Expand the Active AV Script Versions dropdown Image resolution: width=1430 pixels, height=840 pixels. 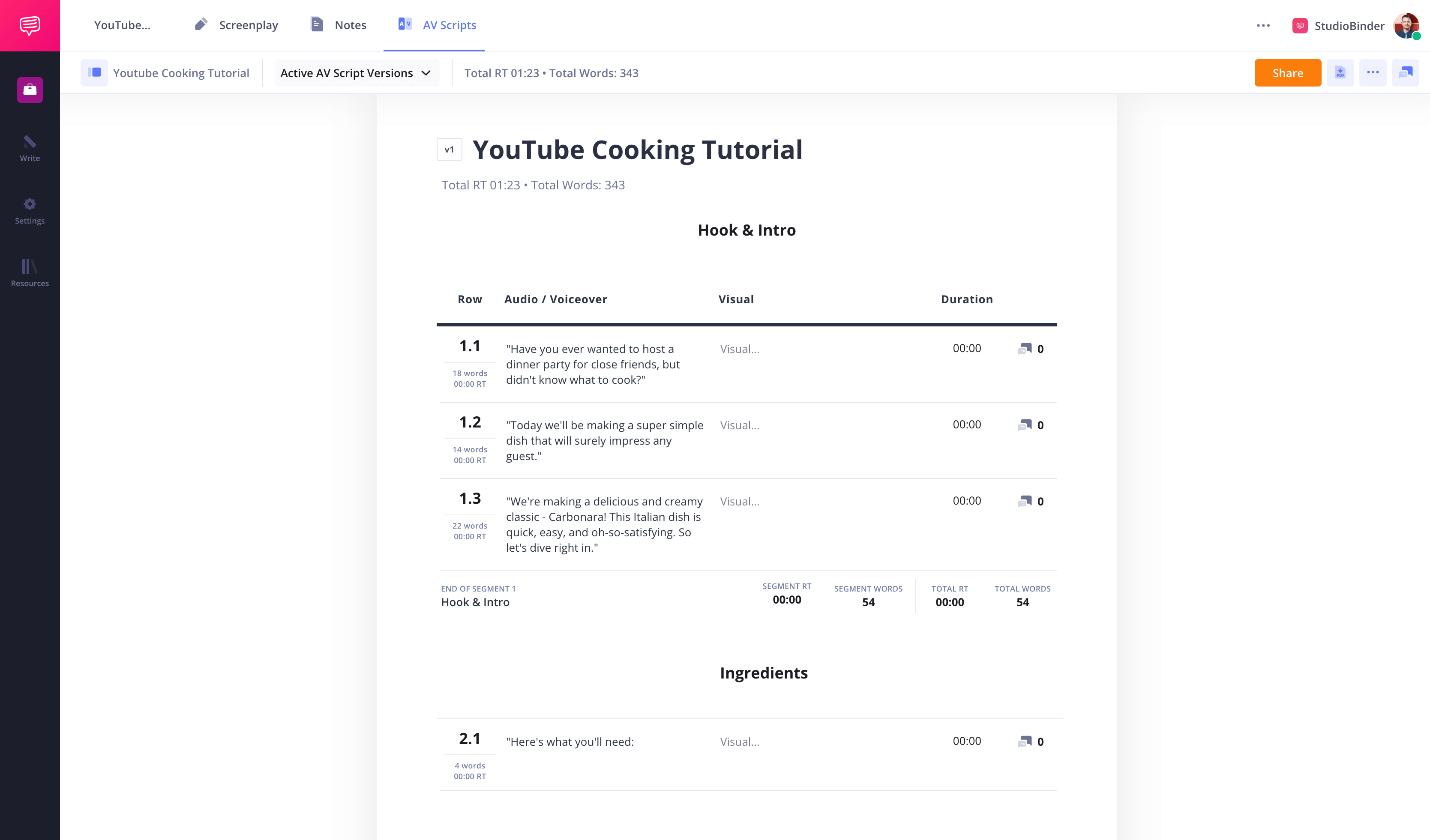point(357,72)
